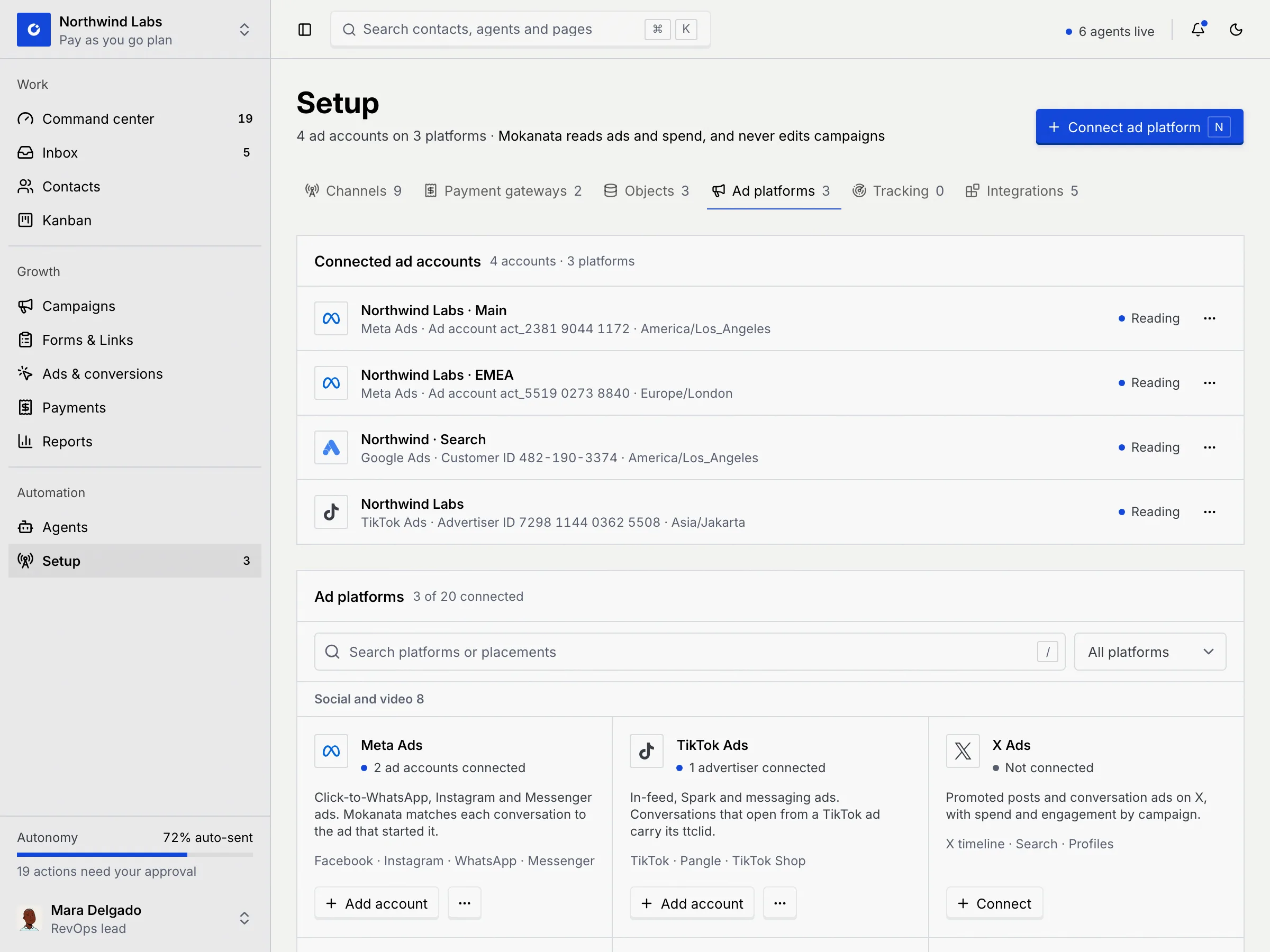Click the X Ads platform logo
1270x952 pixels.
[x=963, y=750]
